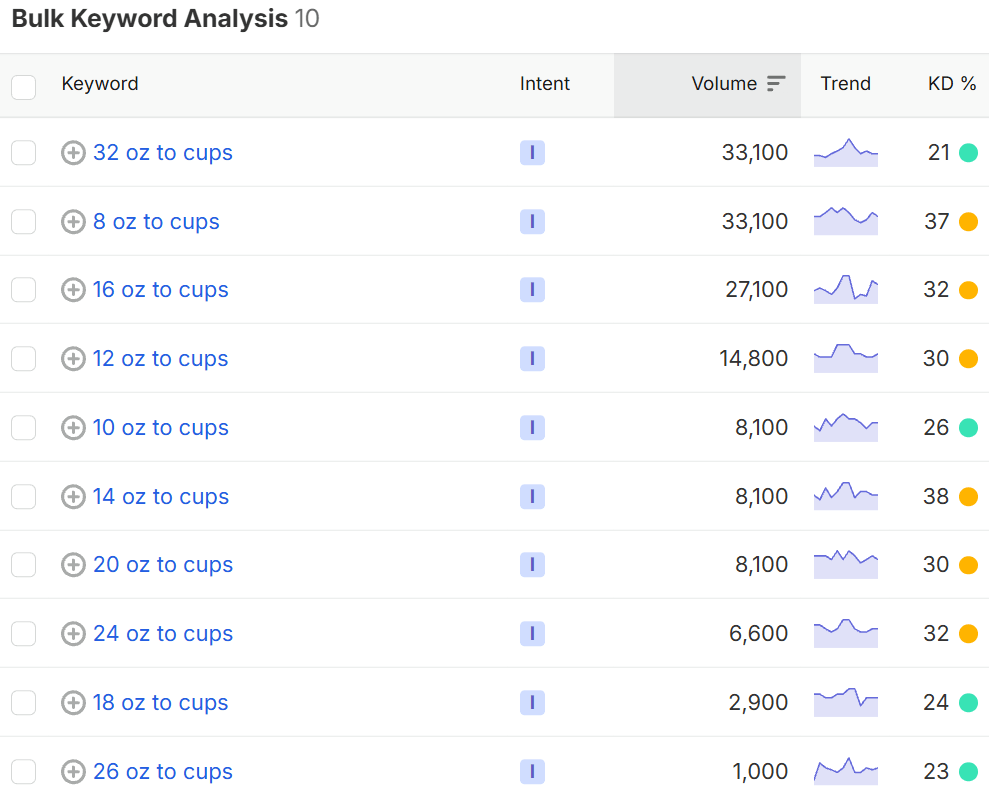Click the volume value 27,100
The height and width of the screenshot is (794, 989).
(757, 290)
